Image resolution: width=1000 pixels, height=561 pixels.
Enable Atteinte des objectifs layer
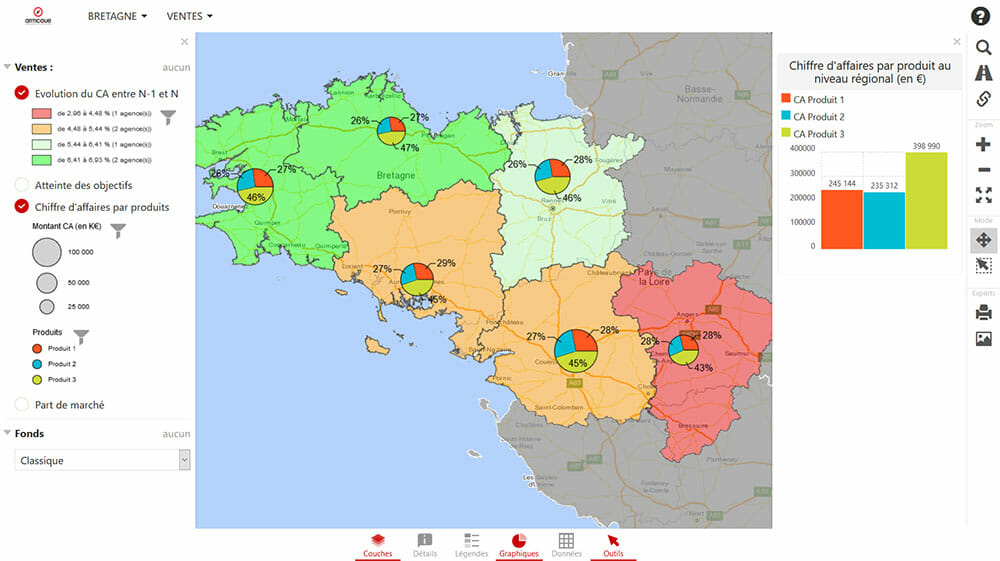[22, 185]
